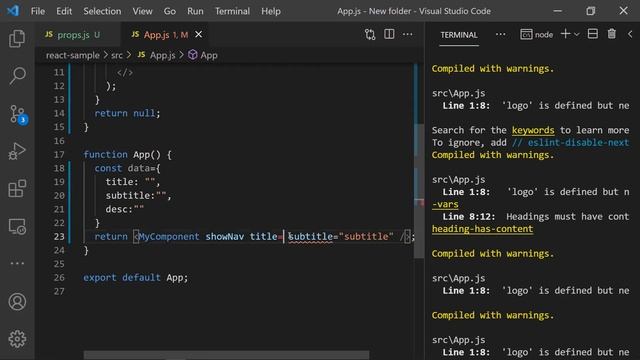Viewport: 640px width, 360px height.
Task: Open Remote Explorer view
Action: pyautogui.click(x=17, y=226)
